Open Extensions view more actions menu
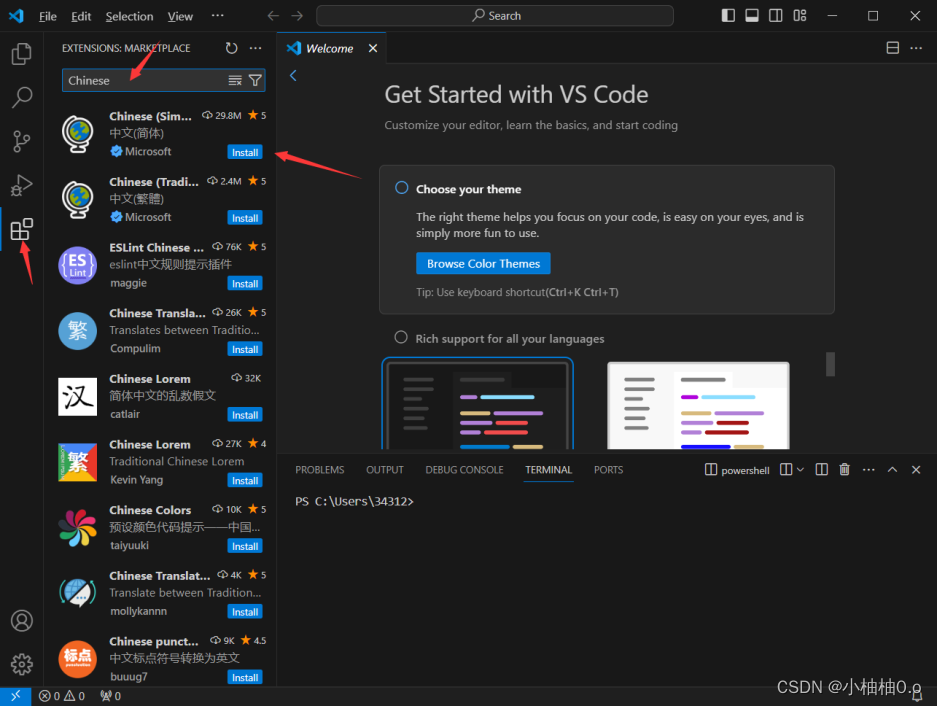 pos(256,48)
